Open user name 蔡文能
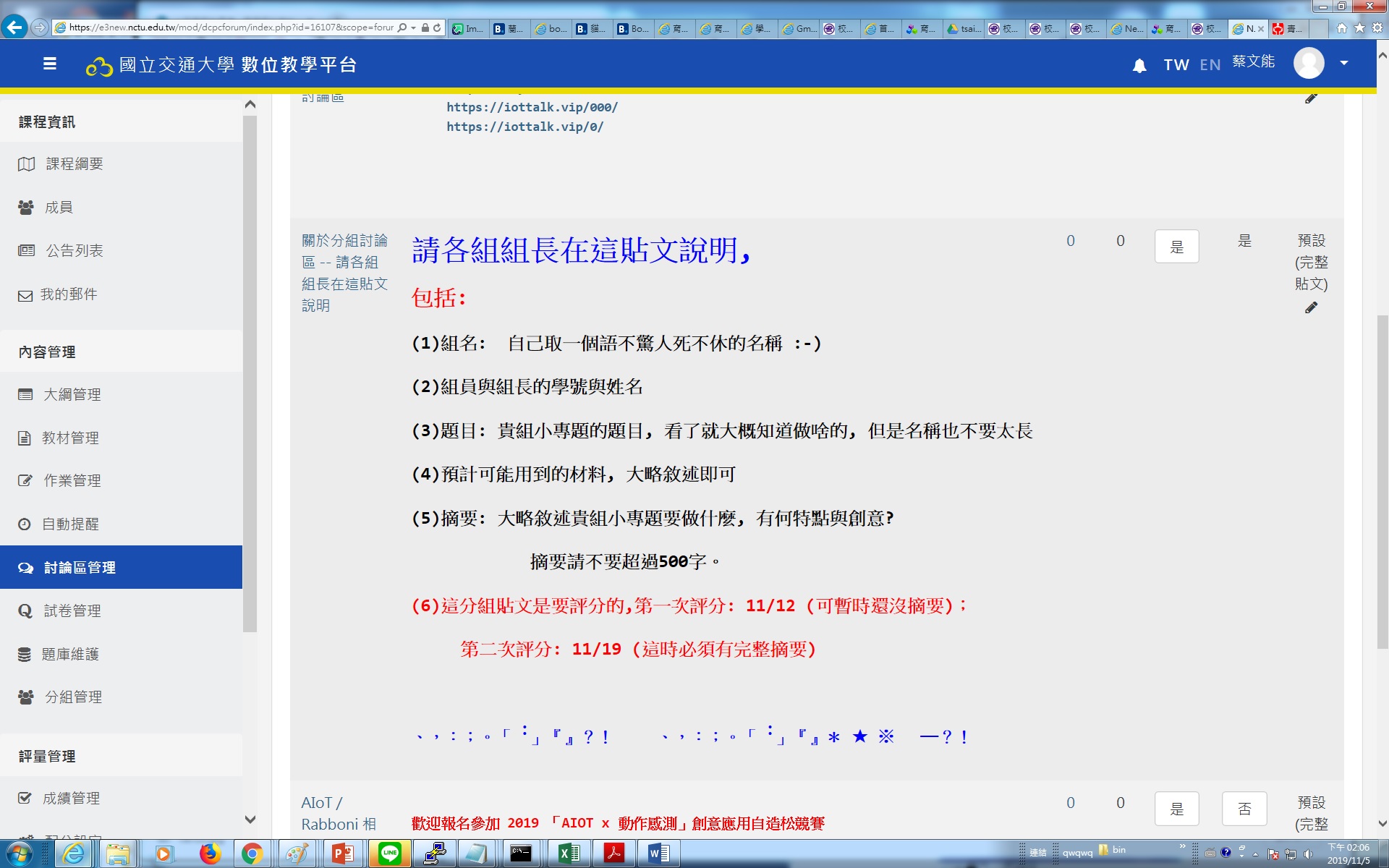Viewport: 1389px width, 868px height. [x=1254, y=61]
